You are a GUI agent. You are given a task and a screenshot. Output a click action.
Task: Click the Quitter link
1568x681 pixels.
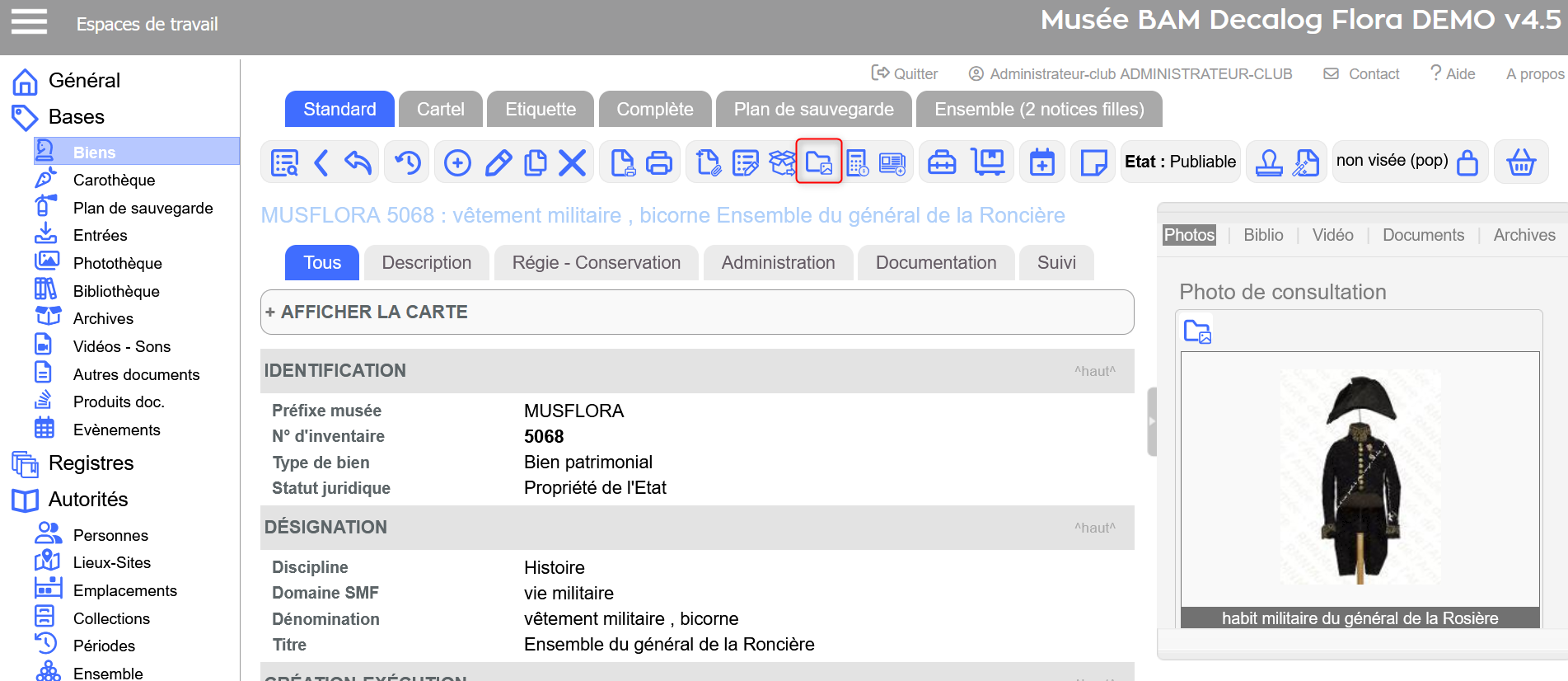[905, 74]
